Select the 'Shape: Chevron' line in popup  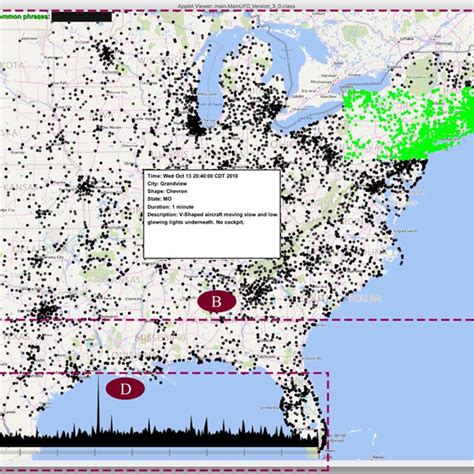click(x=167, y=191)
